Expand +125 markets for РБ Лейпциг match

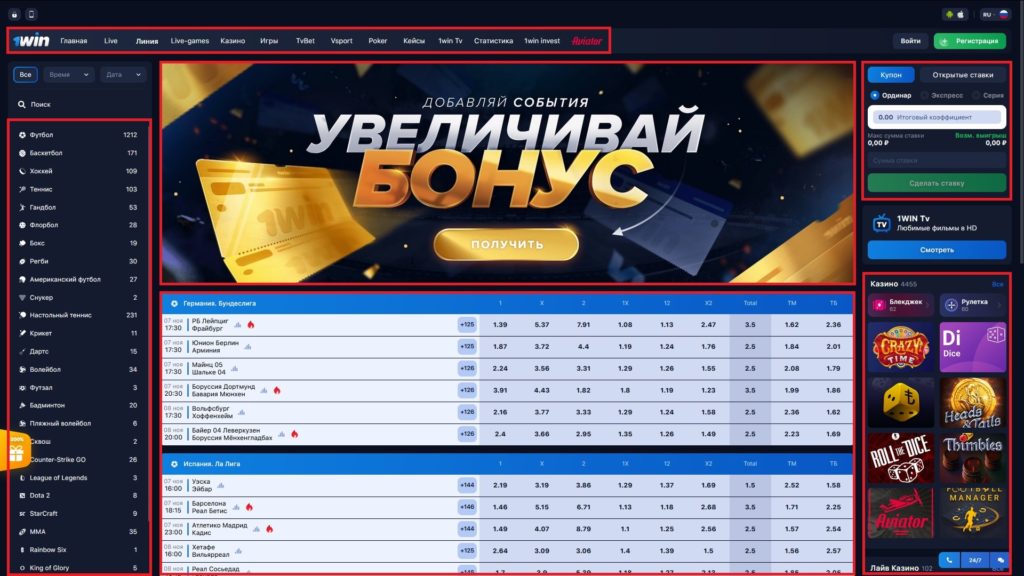click(467, 325)
